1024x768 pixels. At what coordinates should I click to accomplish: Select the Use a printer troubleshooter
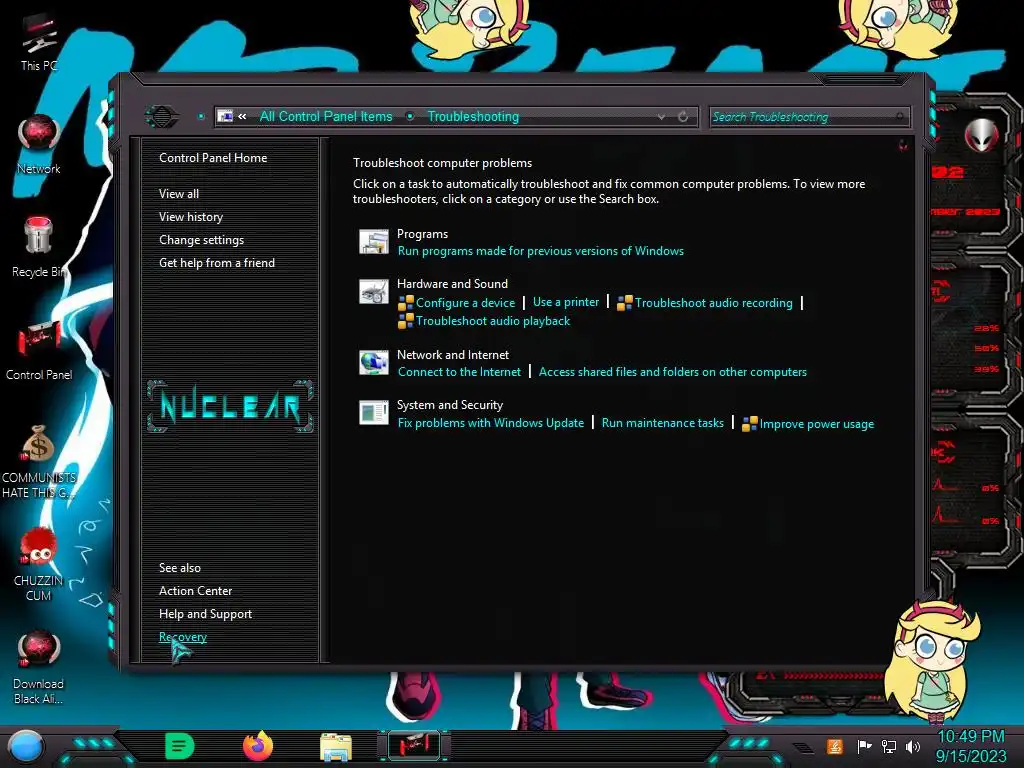(x=566, y=302)
